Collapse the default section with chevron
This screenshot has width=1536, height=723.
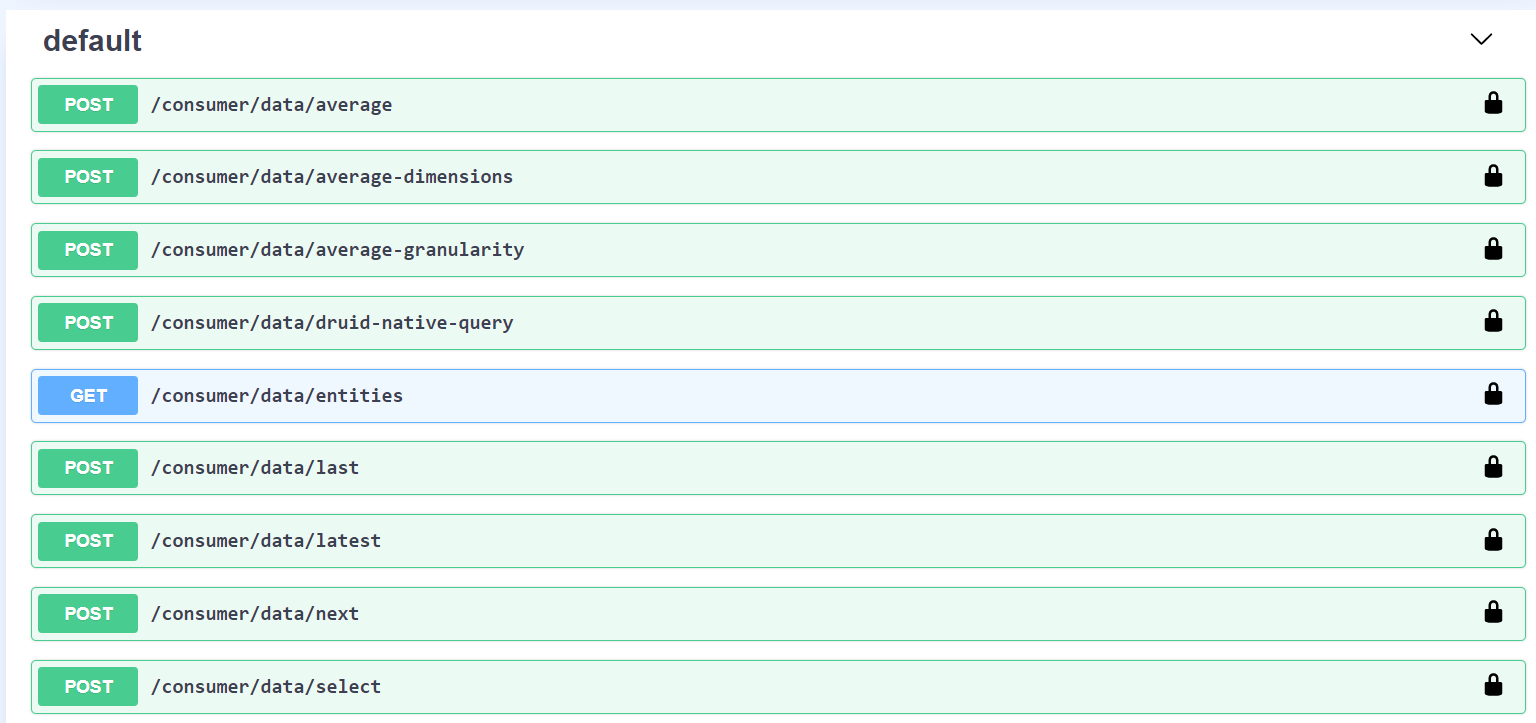[x=1481, y=39]
